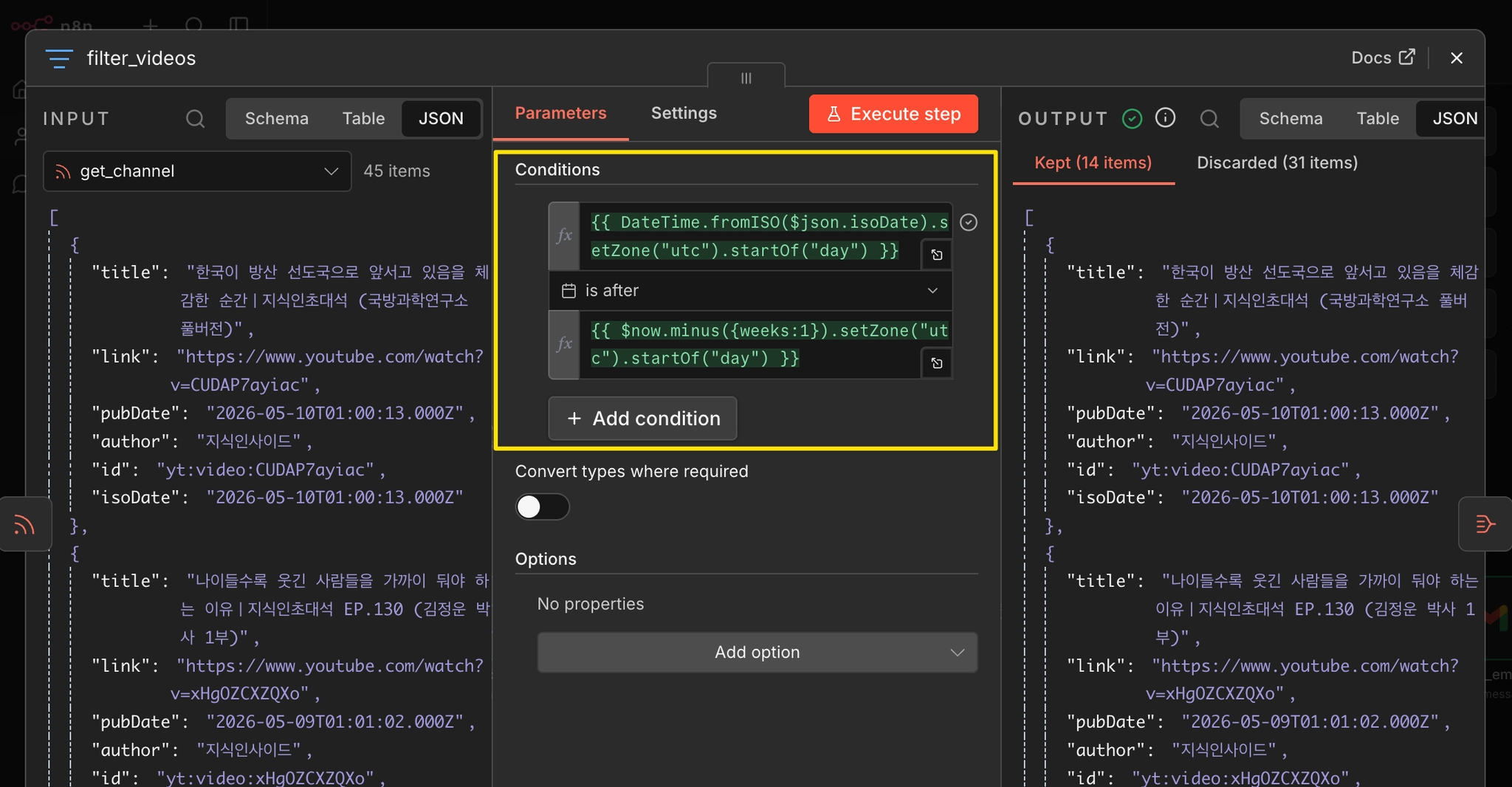Grab the panel drag handle at top
Screen dimensions: 1512x787
pyautogui.click(x=746, y=78)
